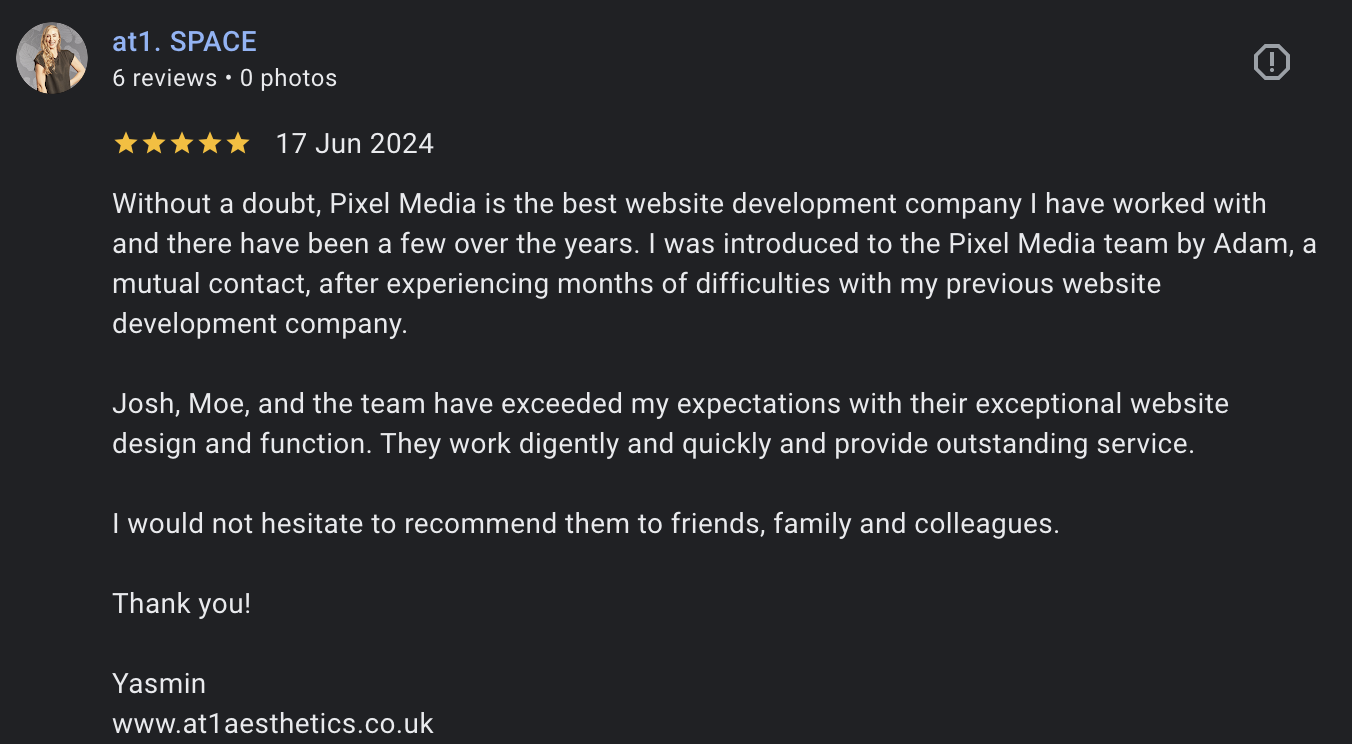
Task: Click the sentence recommending to friends and family
Action: (x=585, y=524)
